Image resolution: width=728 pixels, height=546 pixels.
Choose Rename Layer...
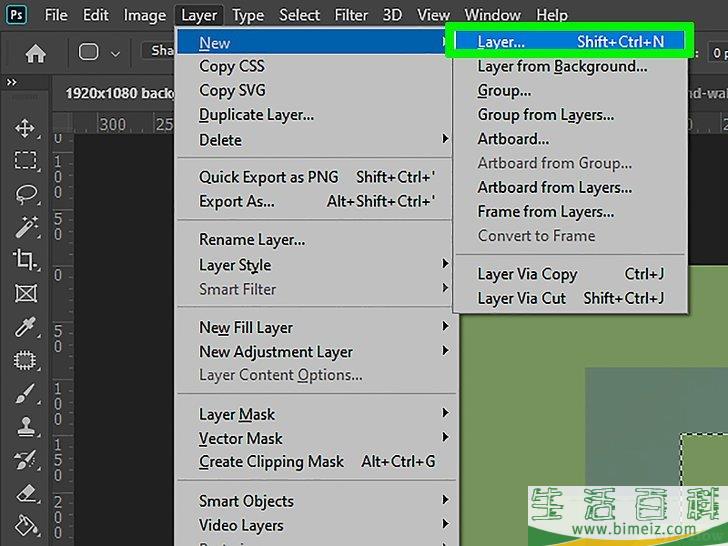pos(314,240)
